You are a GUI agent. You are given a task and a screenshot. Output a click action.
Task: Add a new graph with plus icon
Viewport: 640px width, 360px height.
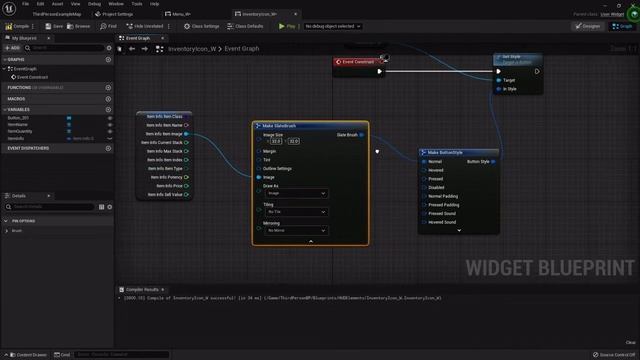108,59
